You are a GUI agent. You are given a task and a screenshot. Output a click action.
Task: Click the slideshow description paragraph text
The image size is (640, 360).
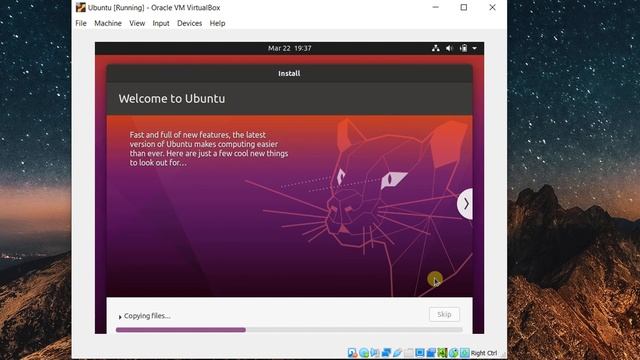click(x=209, y=149)
